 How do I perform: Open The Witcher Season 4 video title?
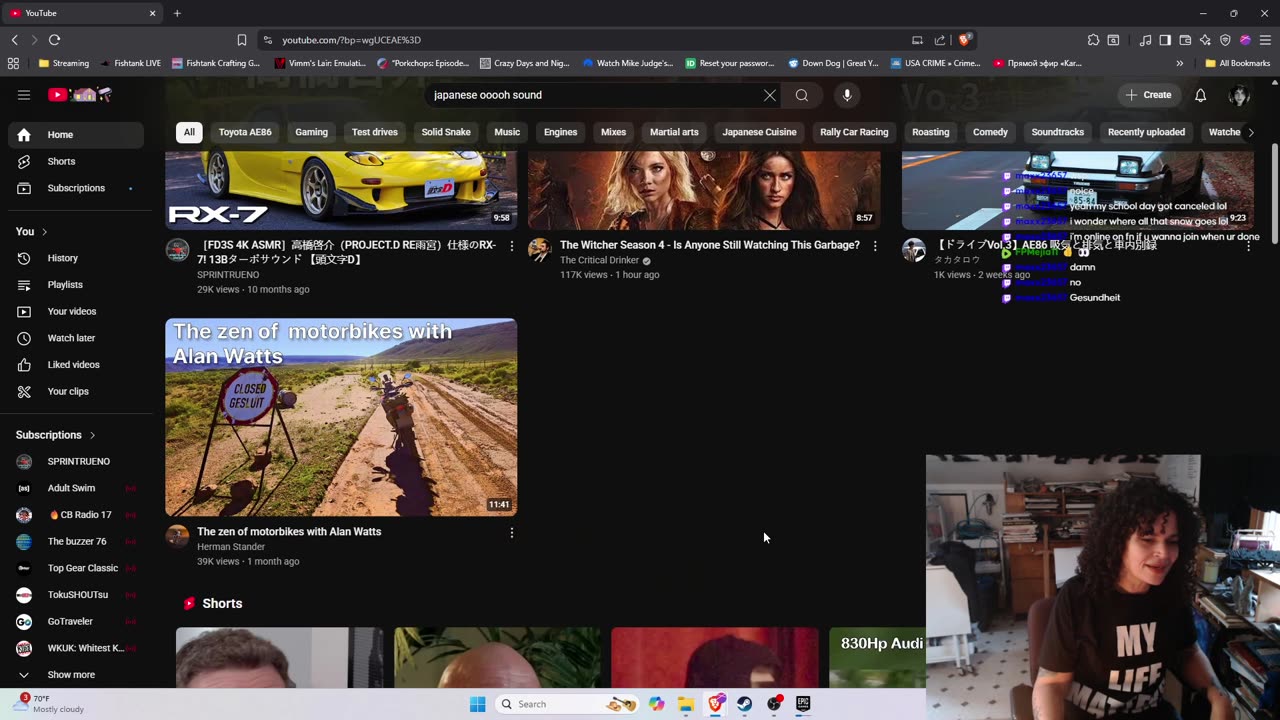[710, 245]
